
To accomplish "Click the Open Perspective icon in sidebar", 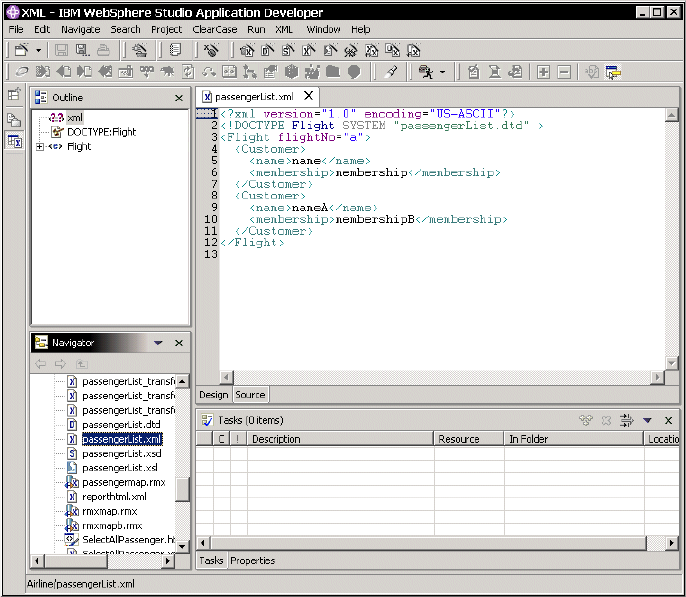I will click(x=15, y=95).
